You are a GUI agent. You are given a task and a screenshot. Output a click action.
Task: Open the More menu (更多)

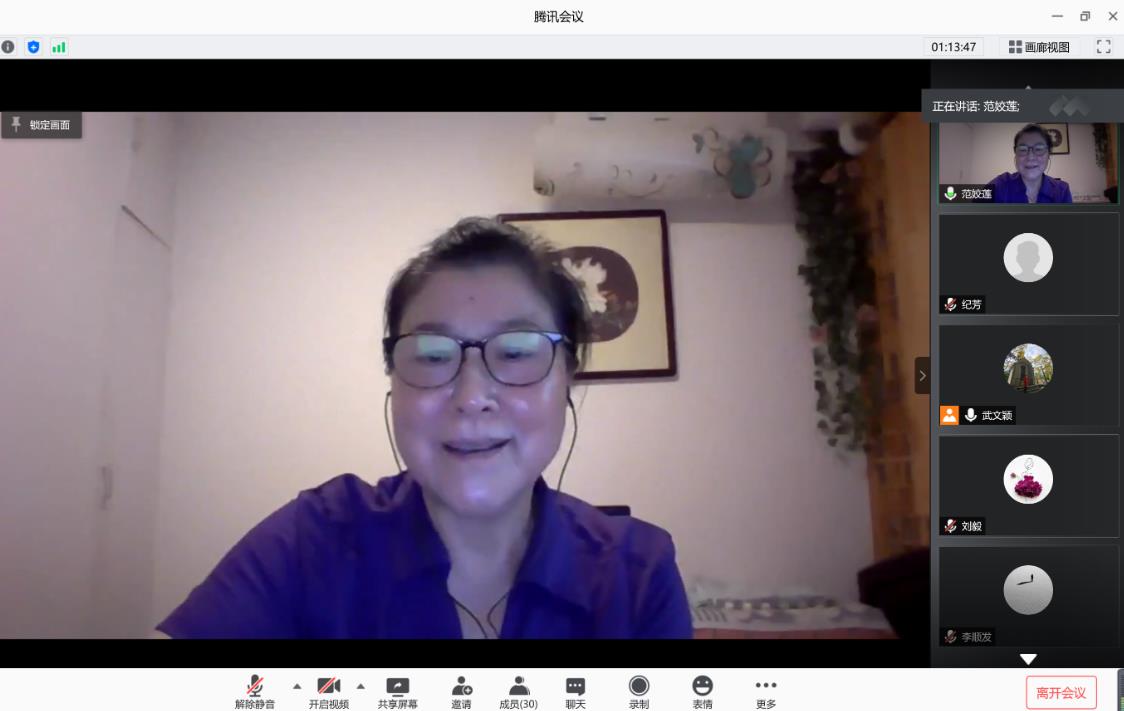pyautogui.click(x=766, y=686)
